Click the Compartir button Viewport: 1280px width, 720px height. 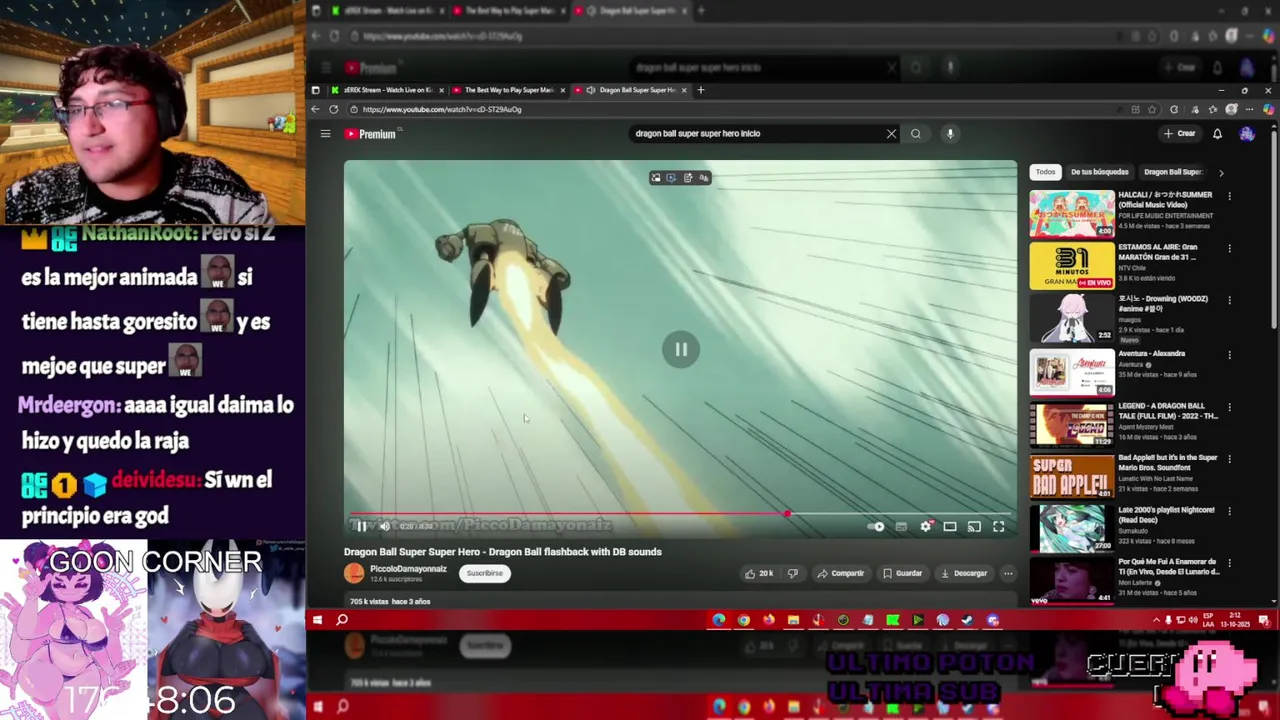[840, 574]
